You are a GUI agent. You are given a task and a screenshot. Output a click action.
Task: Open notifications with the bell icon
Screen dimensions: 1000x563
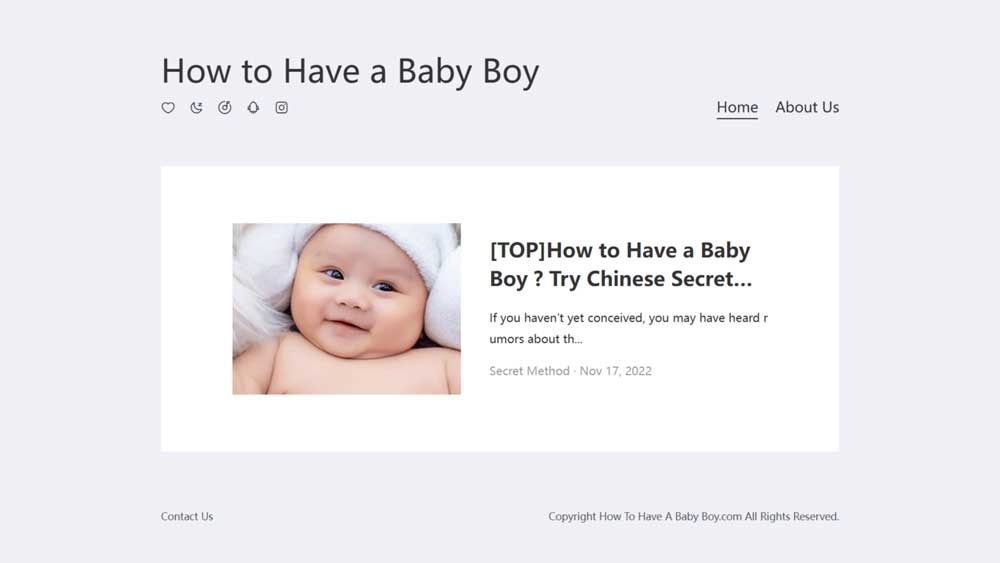click(253, 107)
